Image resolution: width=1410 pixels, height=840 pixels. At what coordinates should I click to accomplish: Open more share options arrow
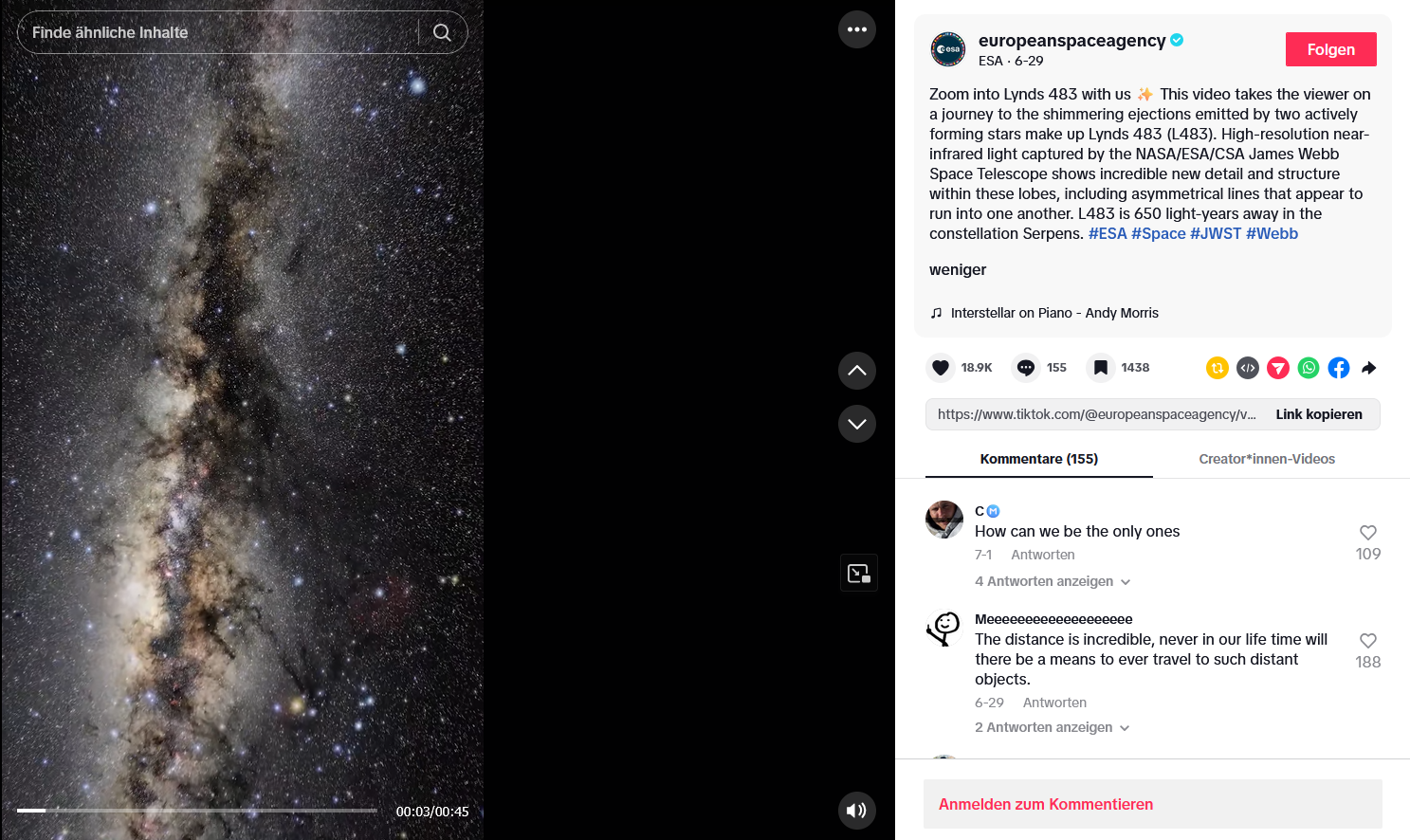[x=1369, y=368]
